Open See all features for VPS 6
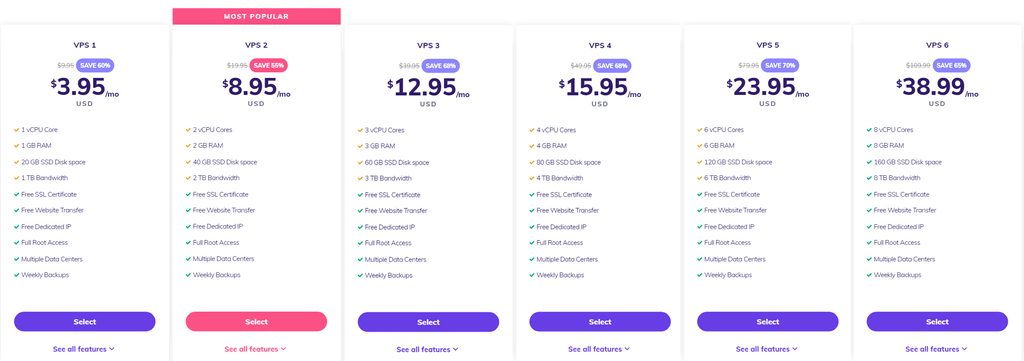This screenshot has width=1024, height=361. [936, 349]
